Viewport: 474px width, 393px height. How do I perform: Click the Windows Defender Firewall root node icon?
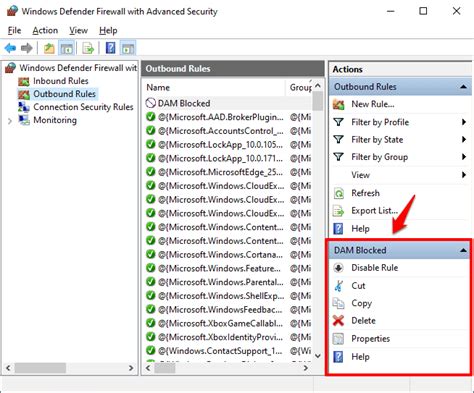pos(10,68)
